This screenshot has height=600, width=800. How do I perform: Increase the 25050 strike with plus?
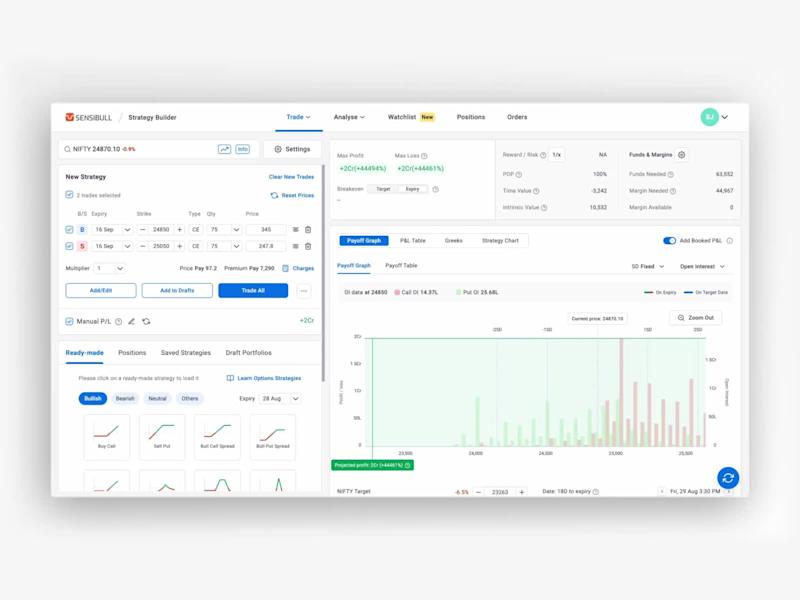[180, 246]
